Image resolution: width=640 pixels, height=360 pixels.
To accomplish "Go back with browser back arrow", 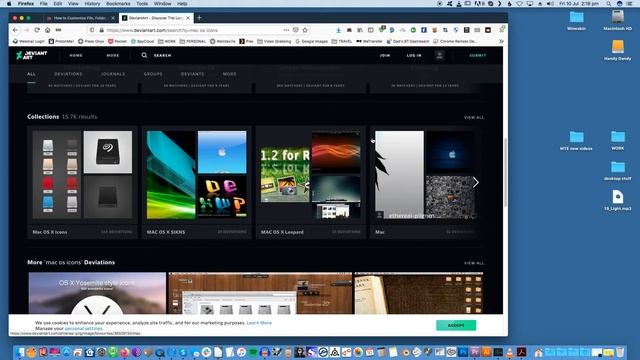I will [16, 30].
